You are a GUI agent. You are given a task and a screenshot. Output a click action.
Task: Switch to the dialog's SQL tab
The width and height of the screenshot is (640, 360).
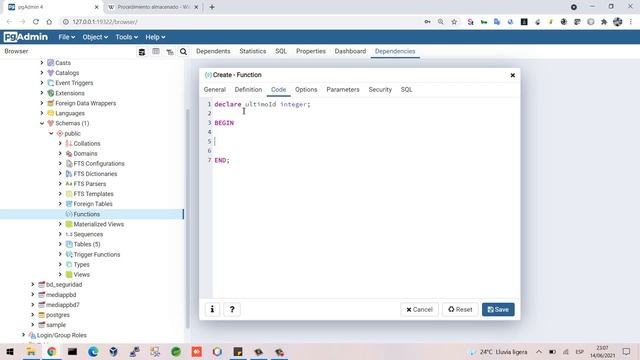pos(406,90)
